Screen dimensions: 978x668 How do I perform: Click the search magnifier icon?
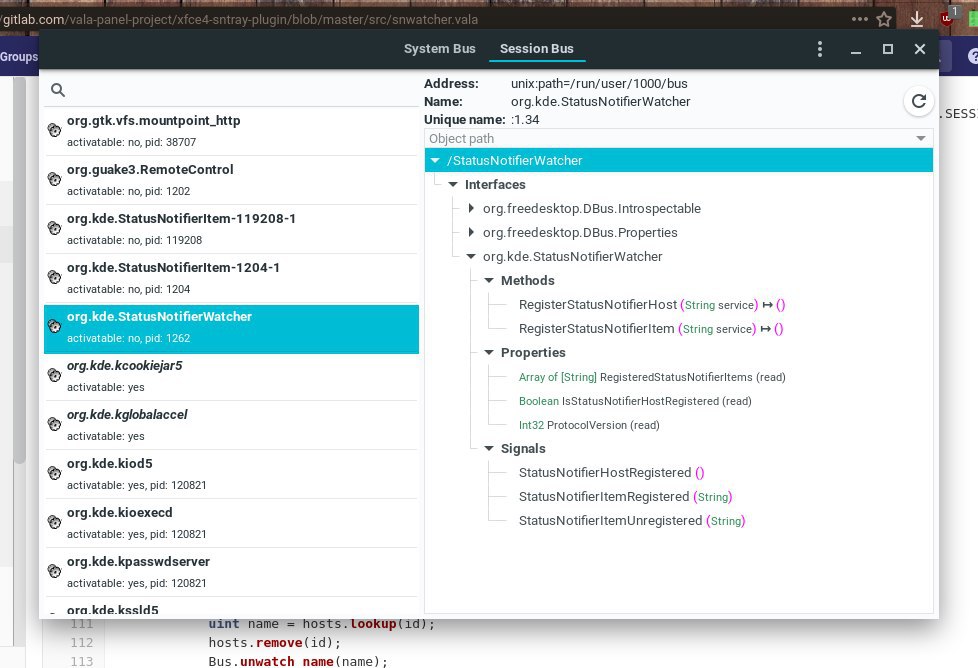[x=58, y=90]
